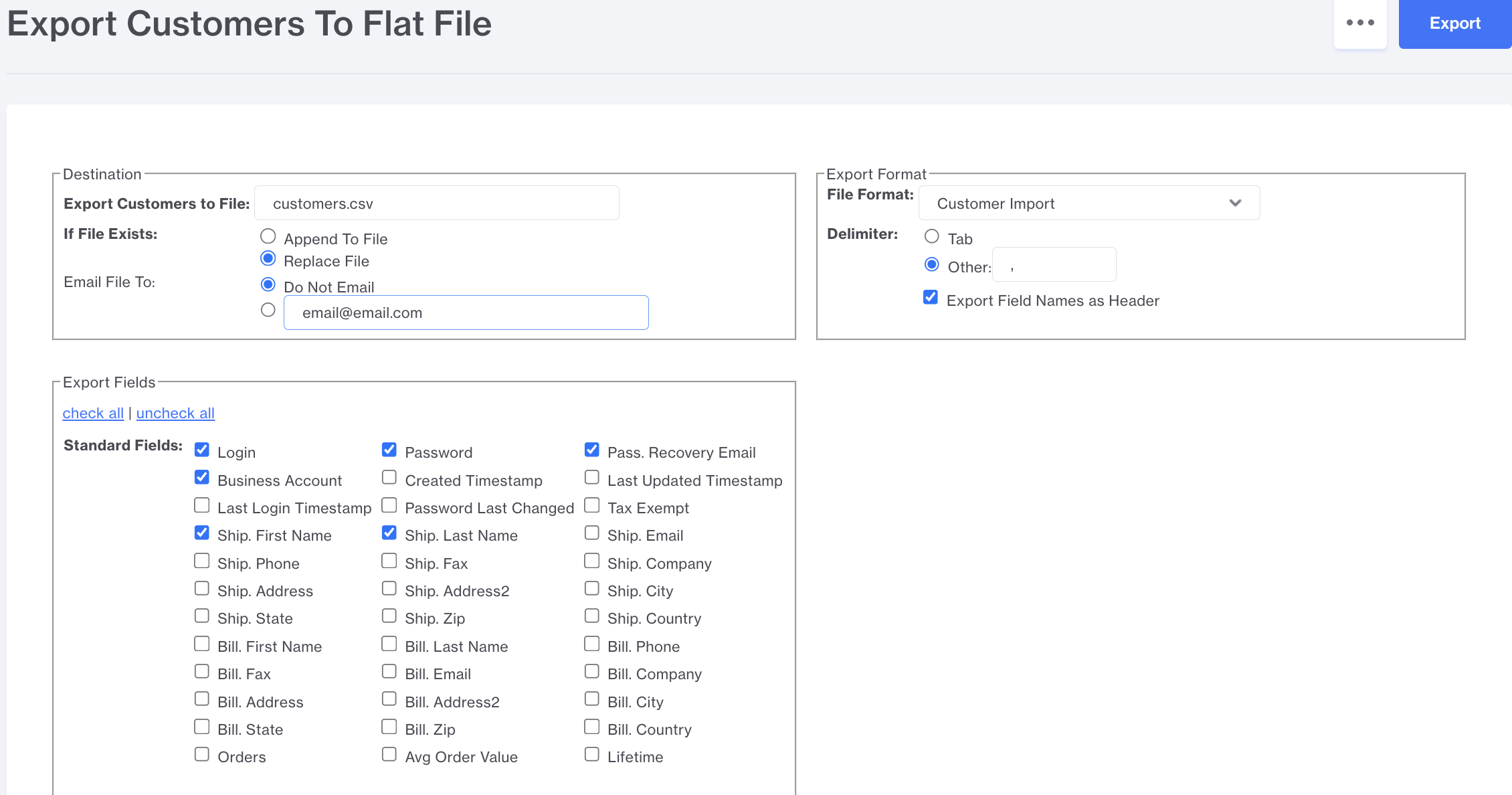Viewport: 1512px width, 795px height.
Task: Check the Bill. First Name checkbox
Action: click(x=201, y=644)
